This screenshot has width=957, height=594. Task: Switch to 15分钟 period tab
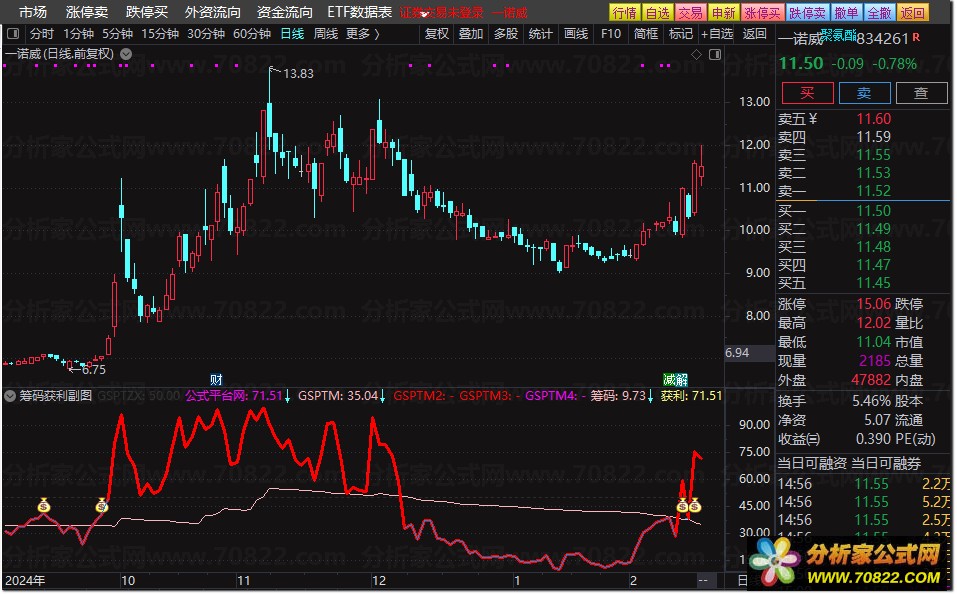click(x=160, y=34)
